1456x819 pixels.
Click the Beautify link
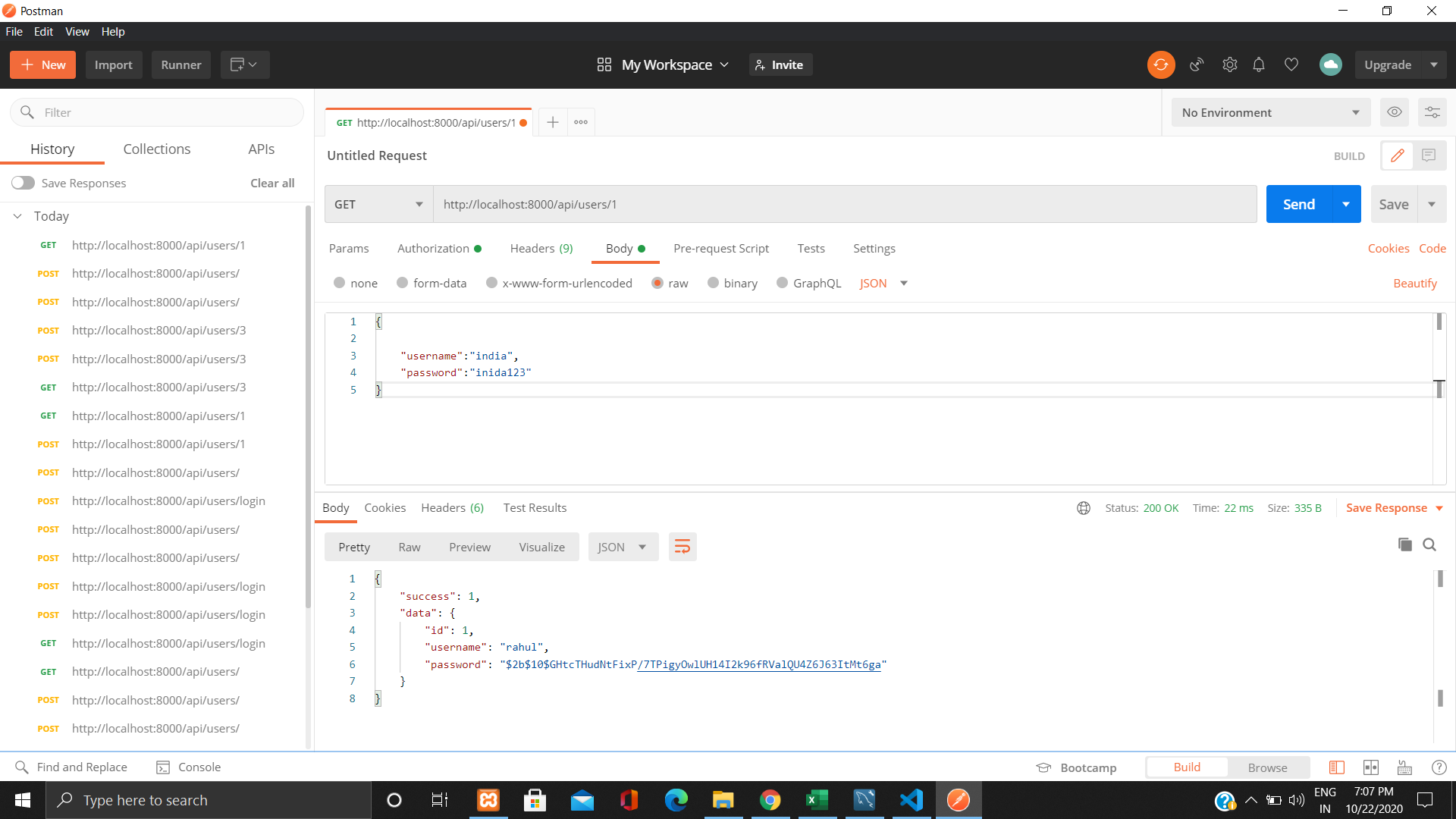1414,283
